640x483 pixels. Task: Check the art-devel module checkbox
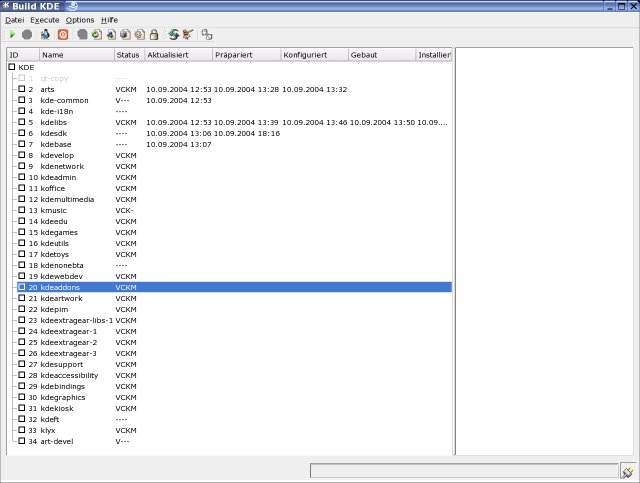coord(22,441)
